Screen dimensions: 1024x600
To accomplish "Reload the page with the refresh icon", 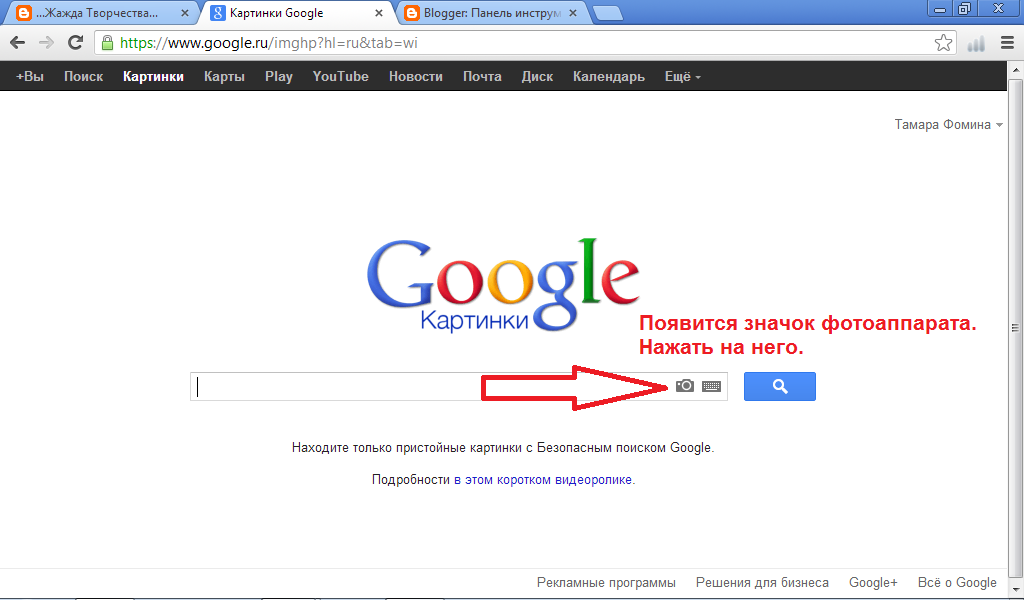I will pos(76,43).
